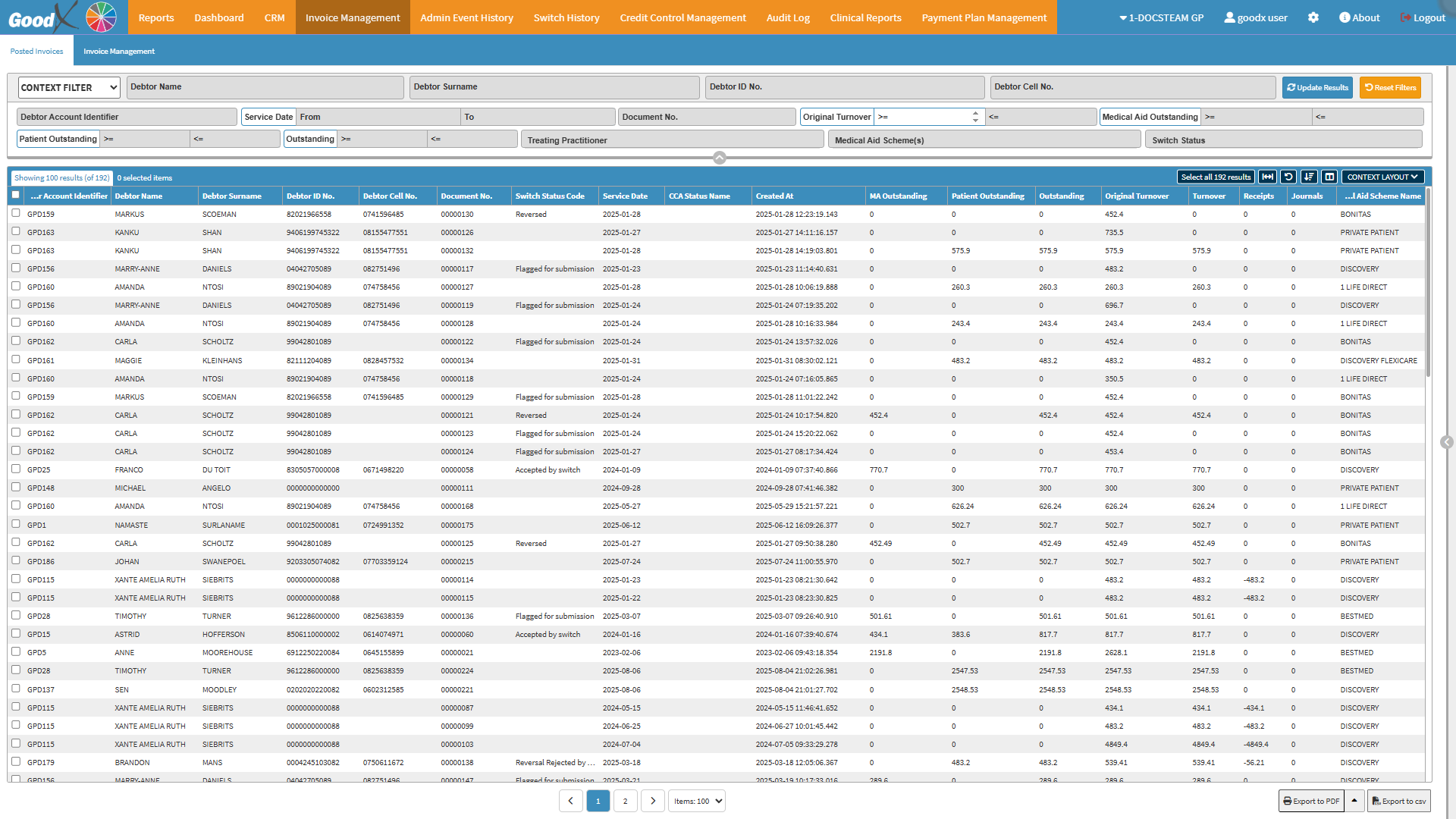The image size is (1456, 819).
Task: Click Select all 192 results button
Action: 1216,177
